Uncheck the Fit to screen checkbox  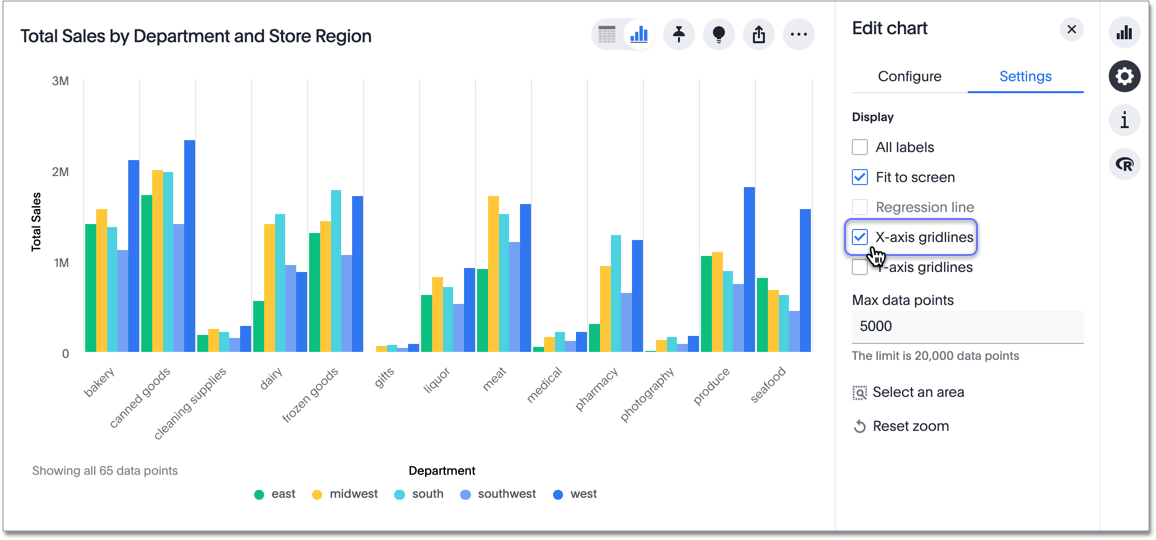pyautogui.click(x=860, y=177)
